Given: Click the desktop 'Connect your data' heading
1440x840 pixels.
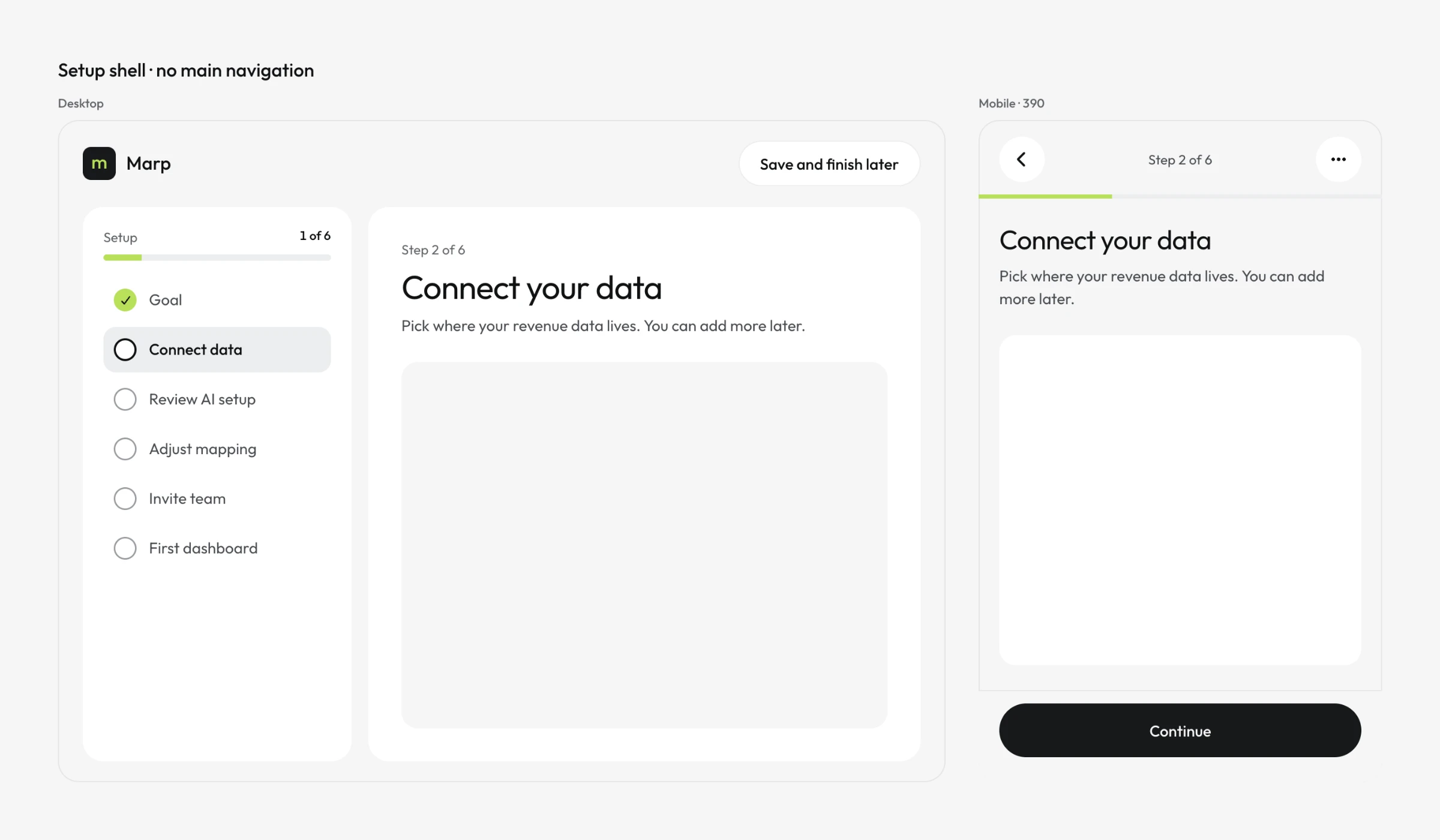Looking at the screenshot, I should (x=532, y=288).
